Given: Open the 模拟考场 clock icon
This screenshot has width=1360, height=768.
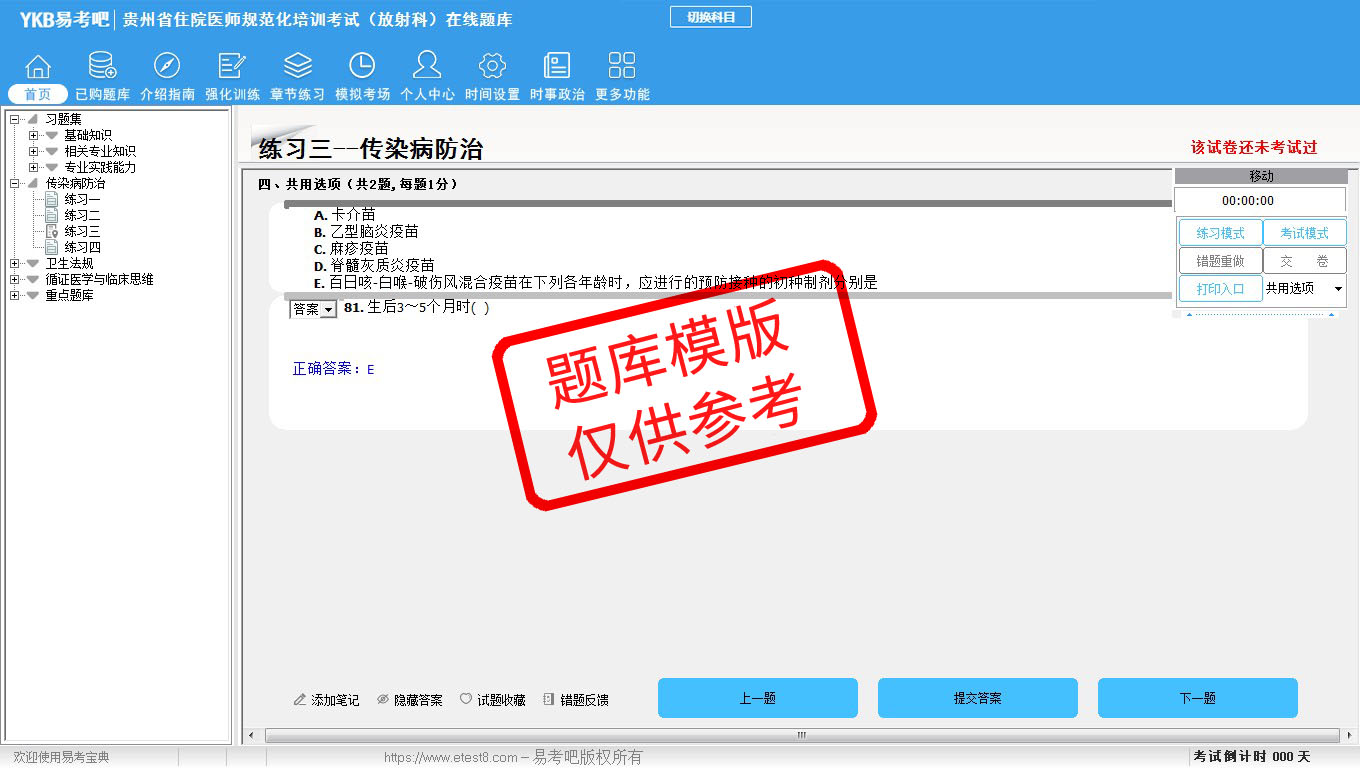Looking at the screenshot, I should (362, 67).
